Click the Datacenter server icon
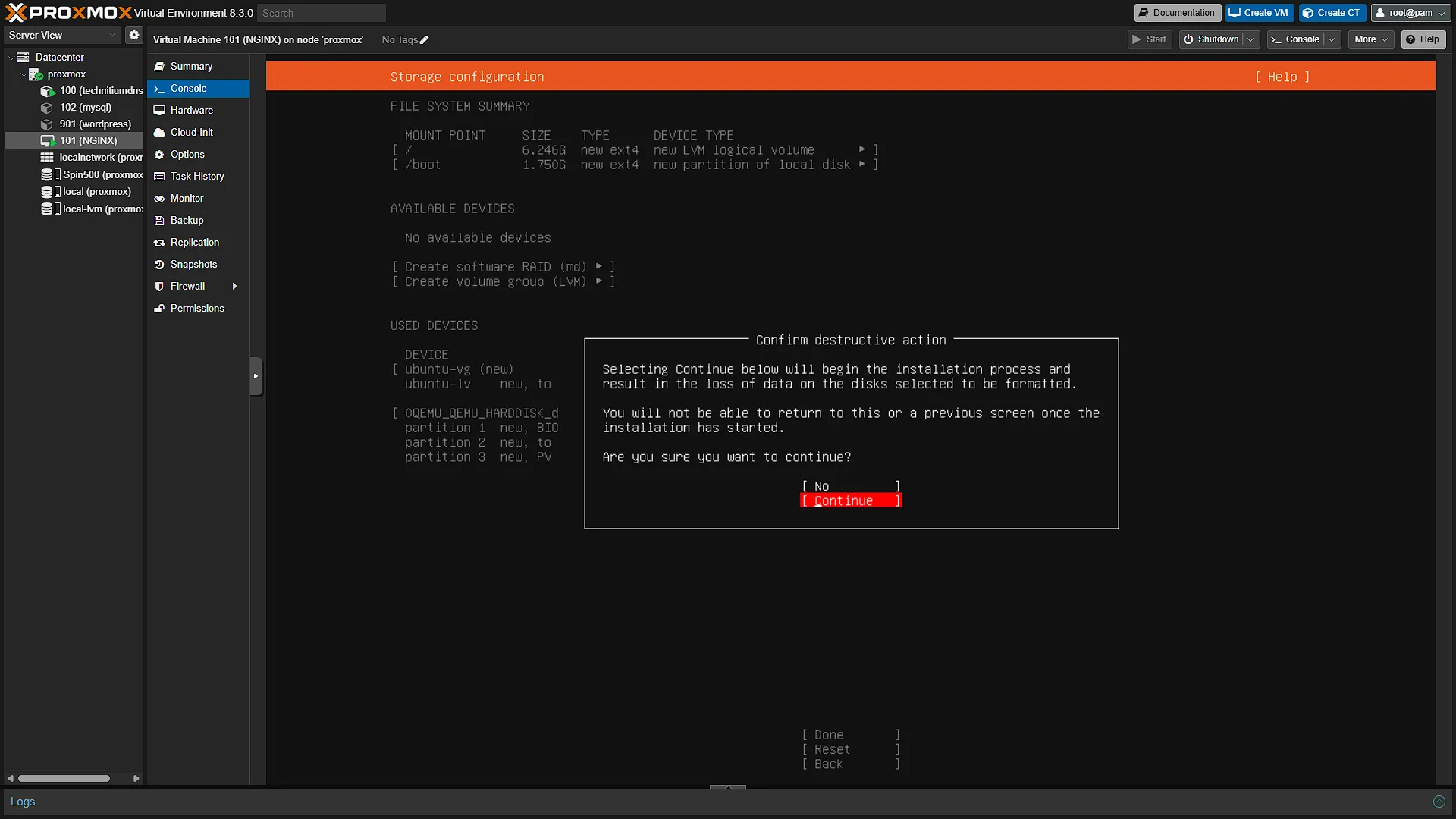The height and width of the screenshot is (819, 1456). point(23,57)
